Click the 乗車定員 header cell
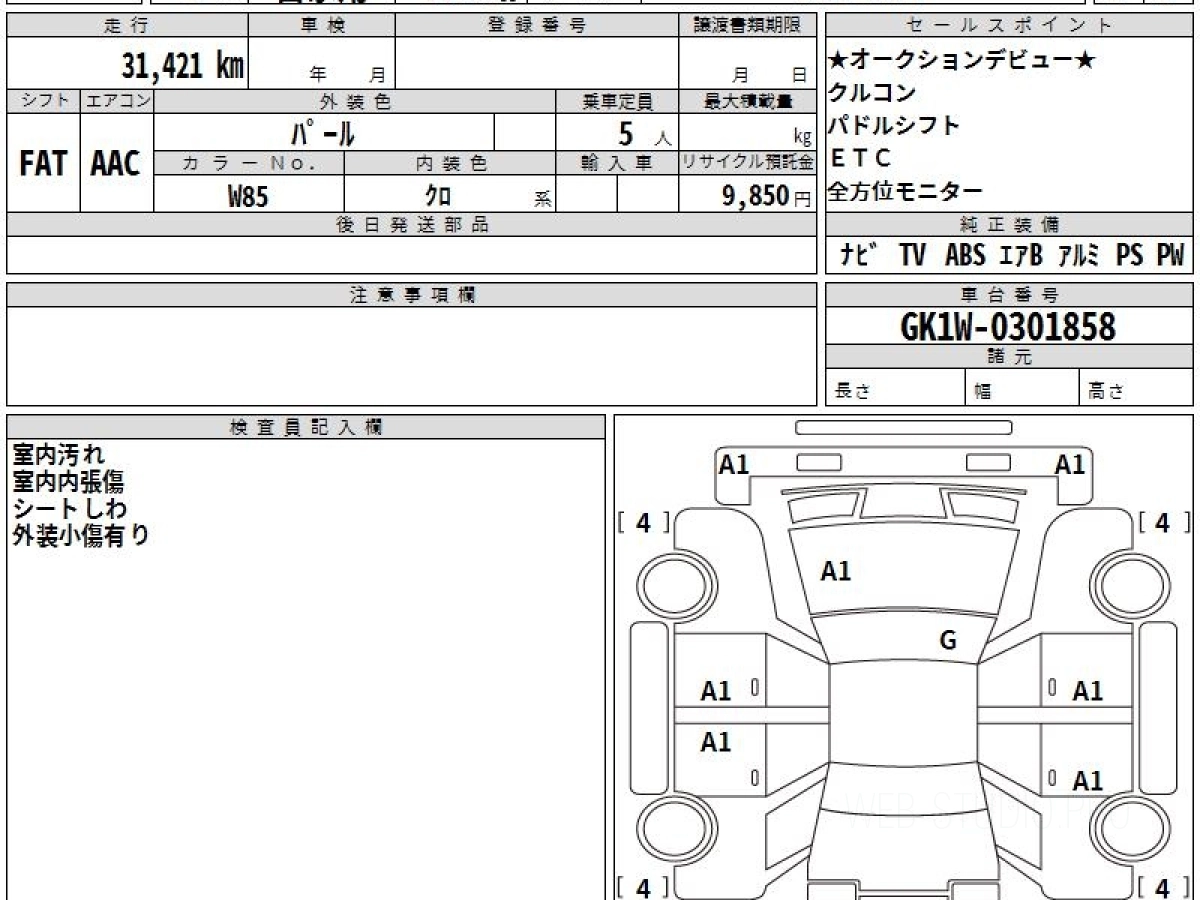The image size is (1200, 900). point(617,101)
